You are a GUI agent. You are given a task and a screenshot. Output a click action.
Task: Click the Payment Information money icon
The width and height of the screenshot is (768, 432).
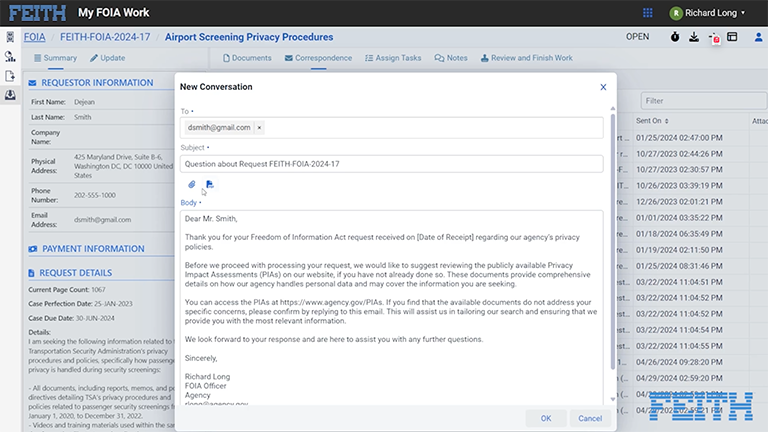click(33, 249)
